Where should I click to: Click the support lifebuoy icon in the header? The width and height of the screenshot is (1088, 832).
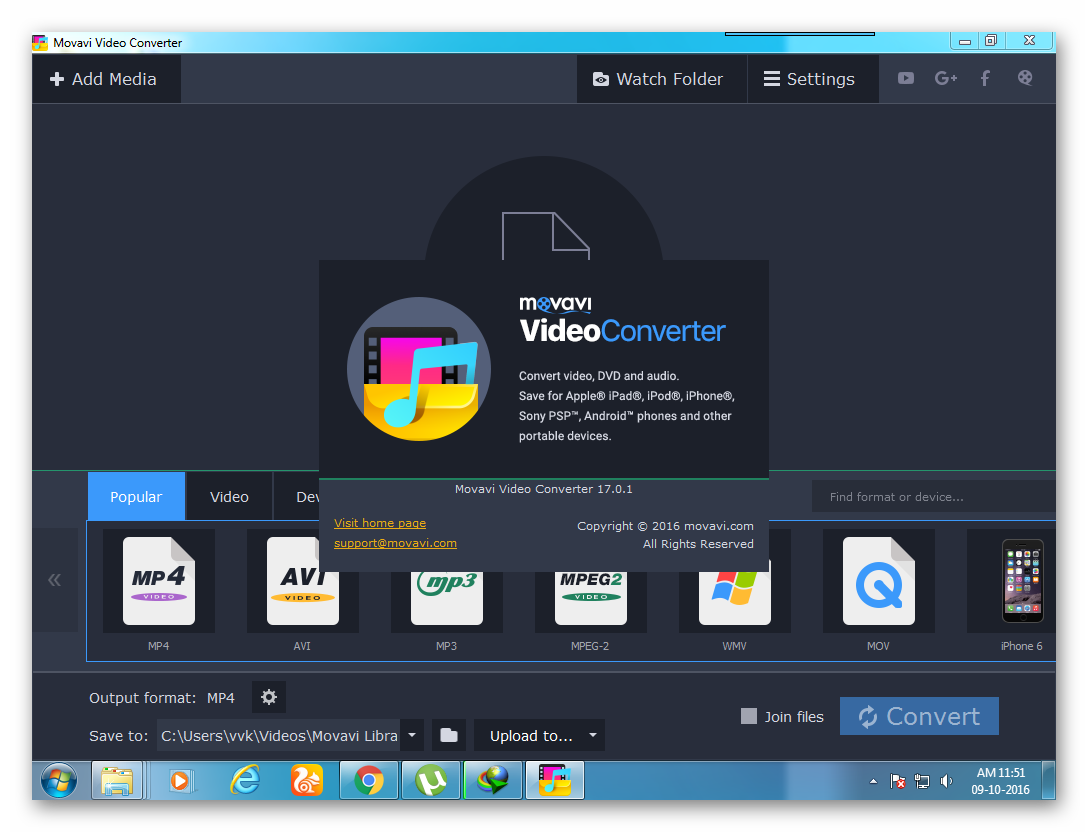pyautogui.click(x=1025, y=78)
